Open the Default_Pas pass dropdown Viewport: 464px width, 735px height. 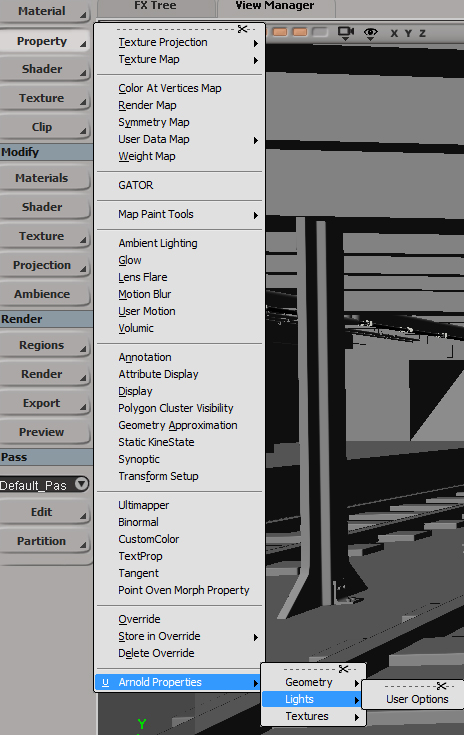pyautogui.click(x=82, y=484)
